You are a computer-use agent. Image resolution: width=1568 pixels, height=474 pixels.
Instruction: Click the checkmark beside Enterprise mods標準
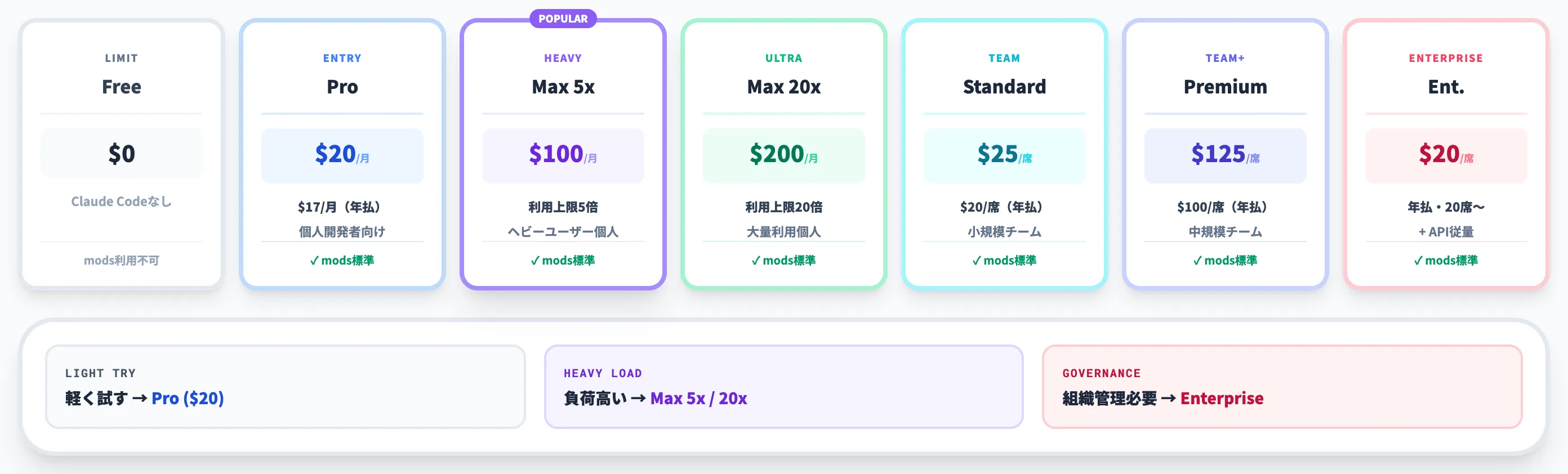click(x=1418, y=261)
